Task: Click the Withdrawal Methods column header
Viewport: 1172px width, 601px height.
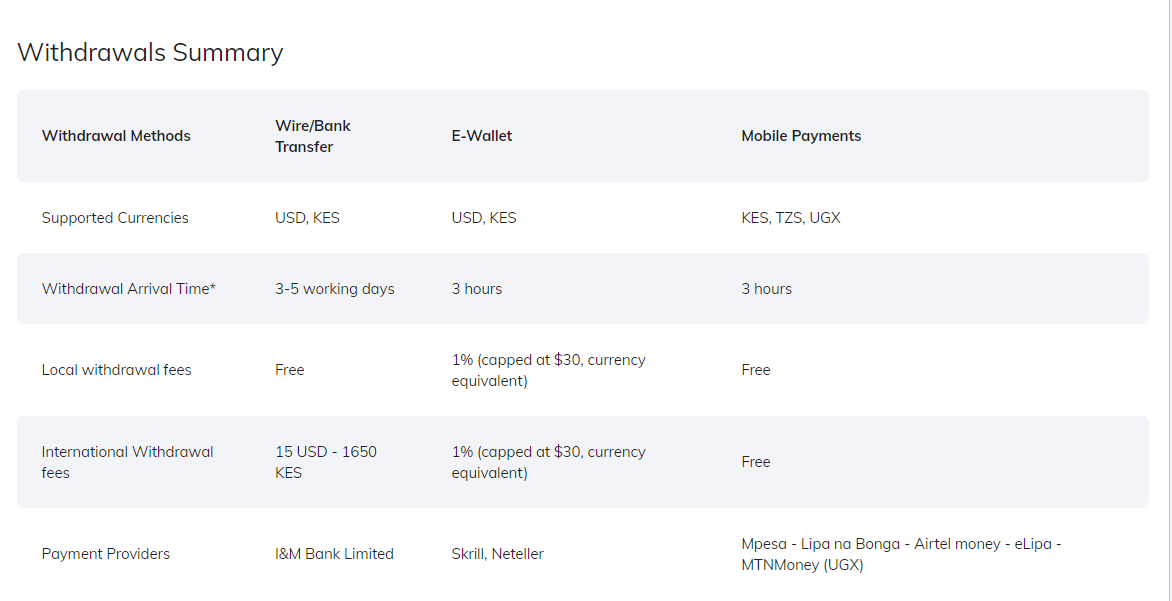Action: click(116, 136)
